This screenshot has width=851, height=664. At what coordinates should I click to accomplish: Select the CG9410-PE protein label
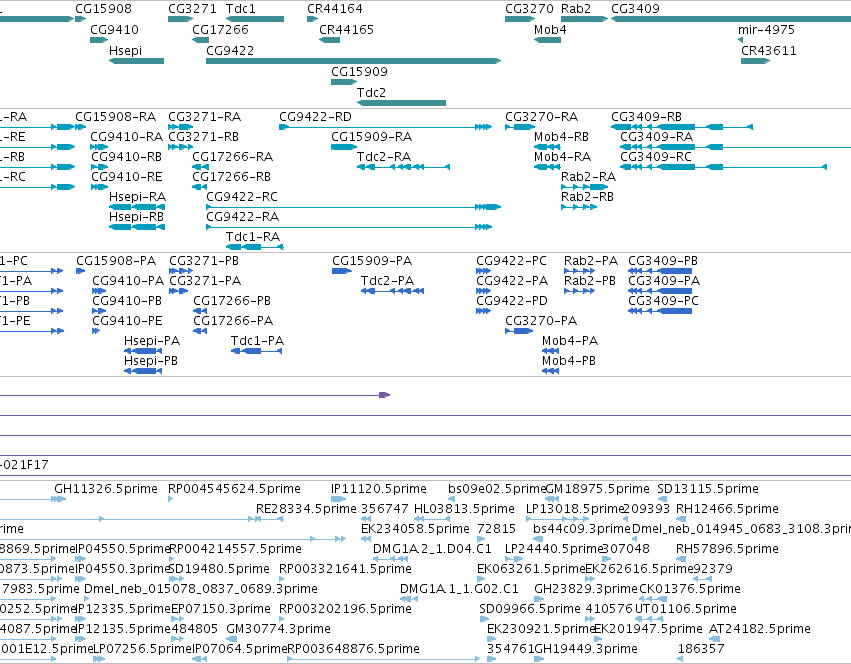(x=128, y=321)
